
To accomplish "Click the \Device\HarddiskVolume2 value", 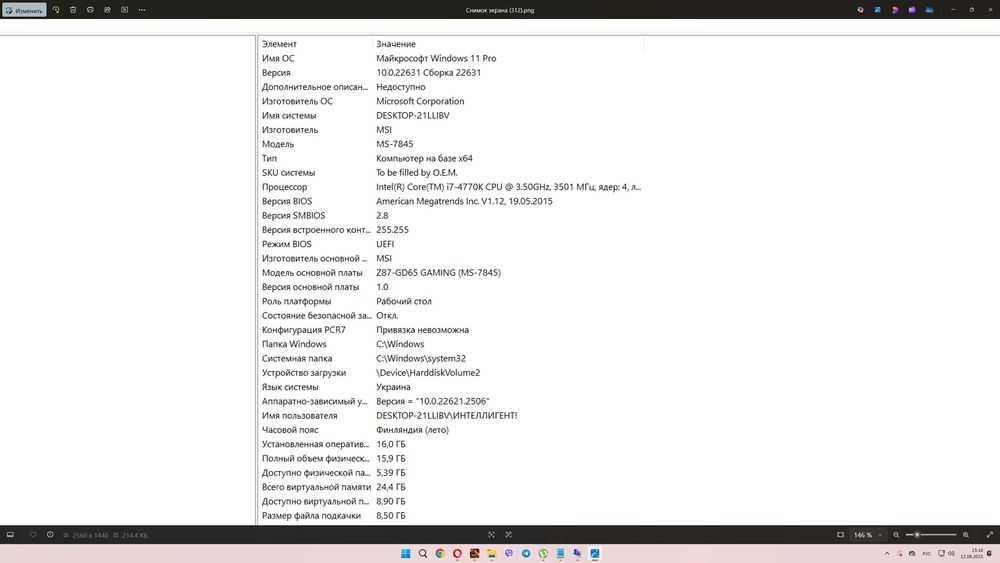I will [428, 372].
